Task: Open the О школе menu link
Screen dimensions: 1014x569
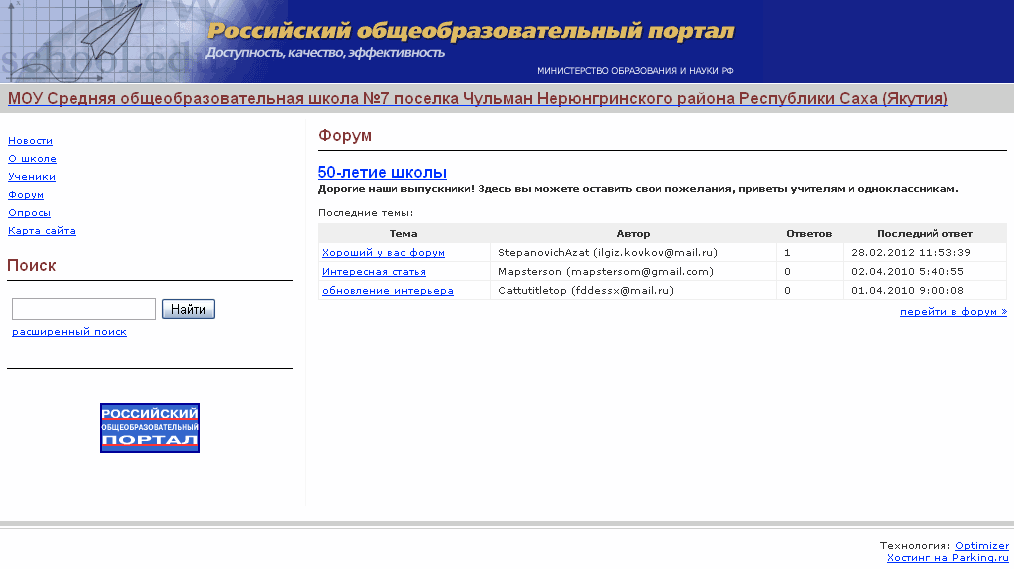Action: (x=32, y=159)
